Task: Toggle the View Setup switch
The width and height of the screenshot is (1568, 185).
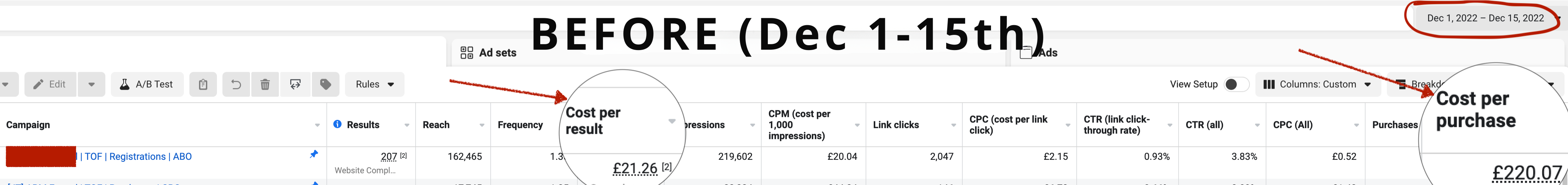Action: coord(1235,84)
